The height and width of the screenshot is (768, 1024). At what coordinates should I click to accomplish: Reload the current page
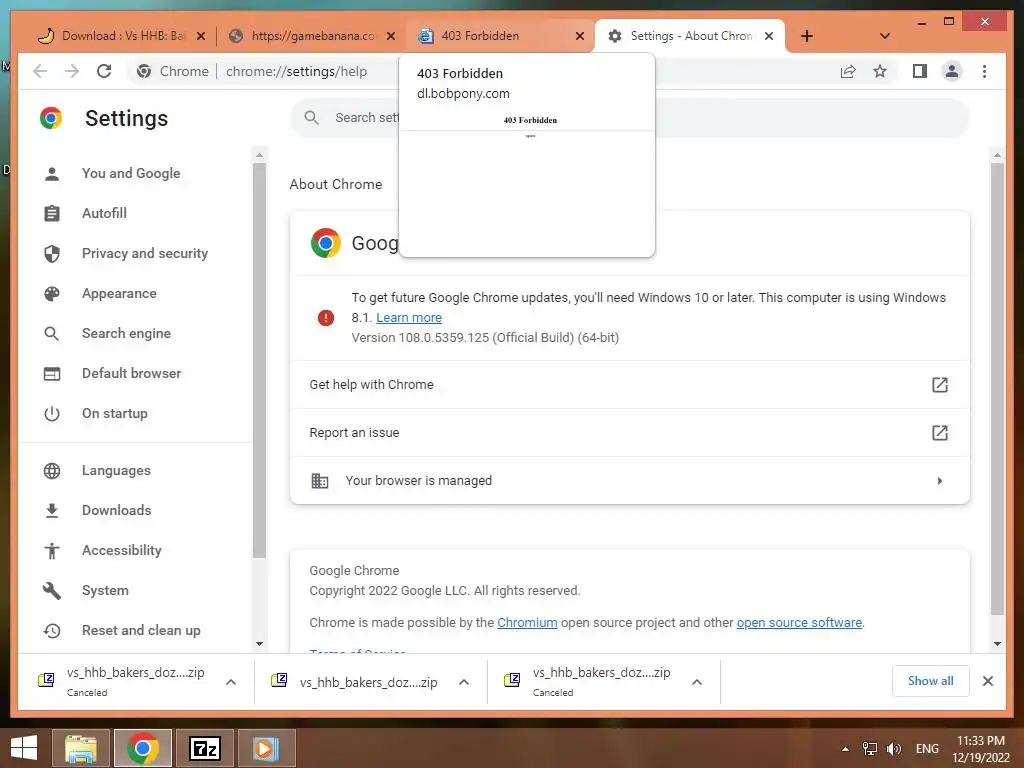pos(104,71)
